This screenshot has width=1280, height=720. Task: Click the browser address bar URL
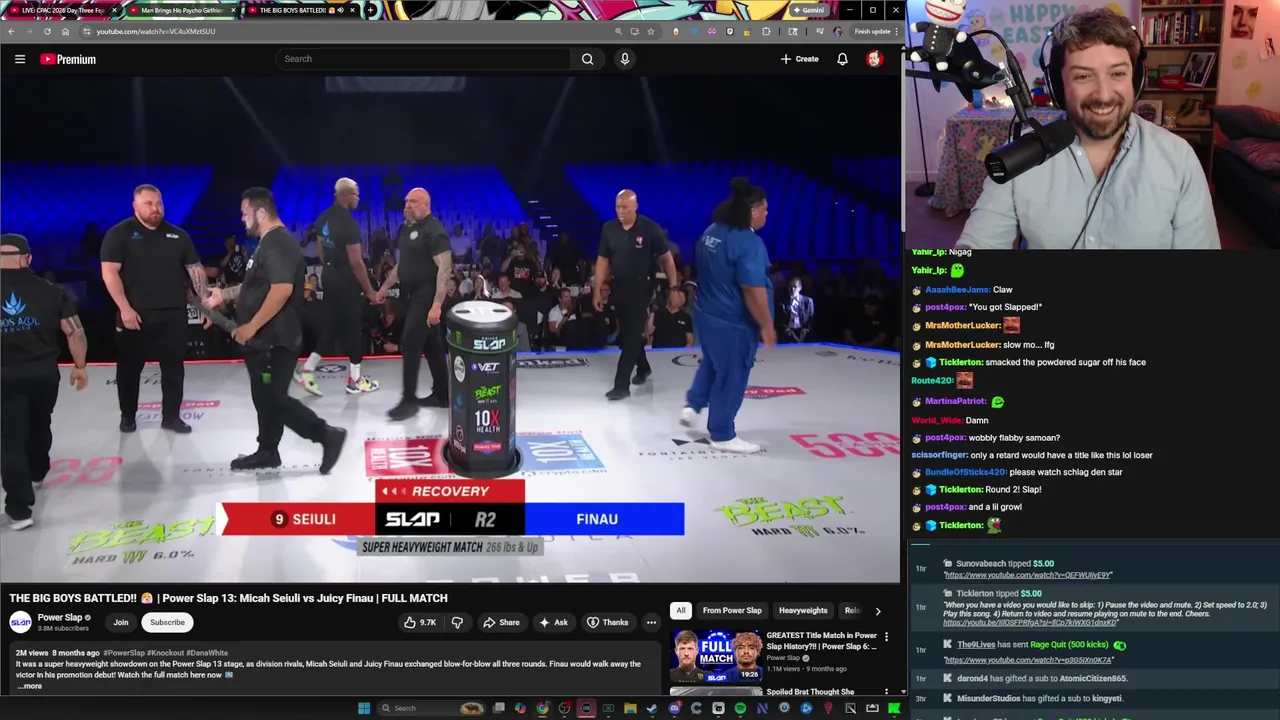coord(155,31)
